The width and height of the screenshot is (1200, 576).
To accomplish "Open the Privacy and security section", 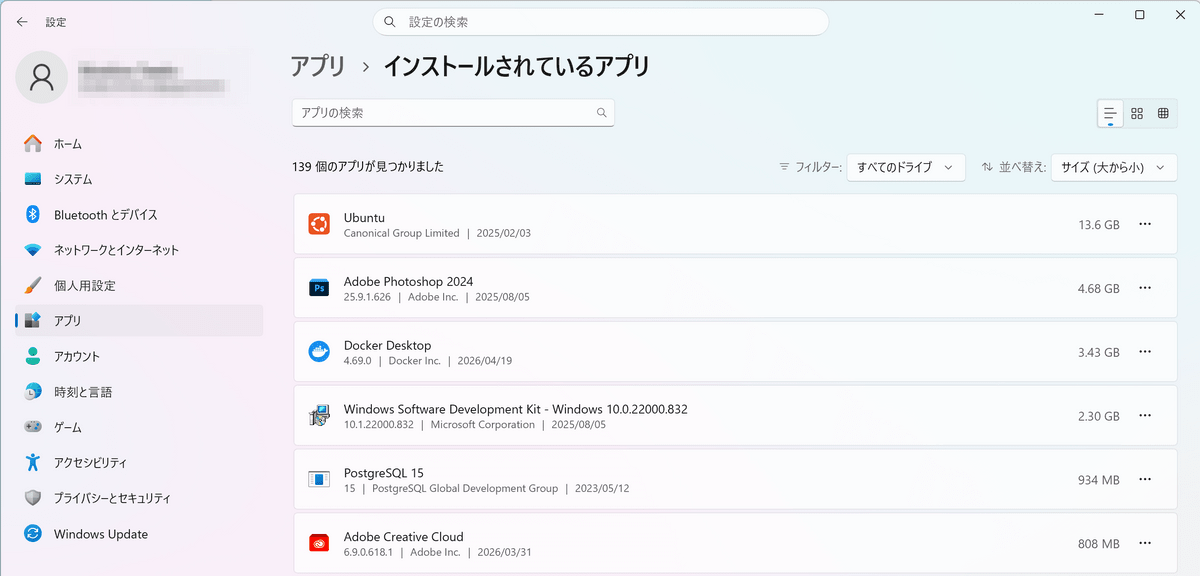I will pyautogui.click(x=112, y=498).
